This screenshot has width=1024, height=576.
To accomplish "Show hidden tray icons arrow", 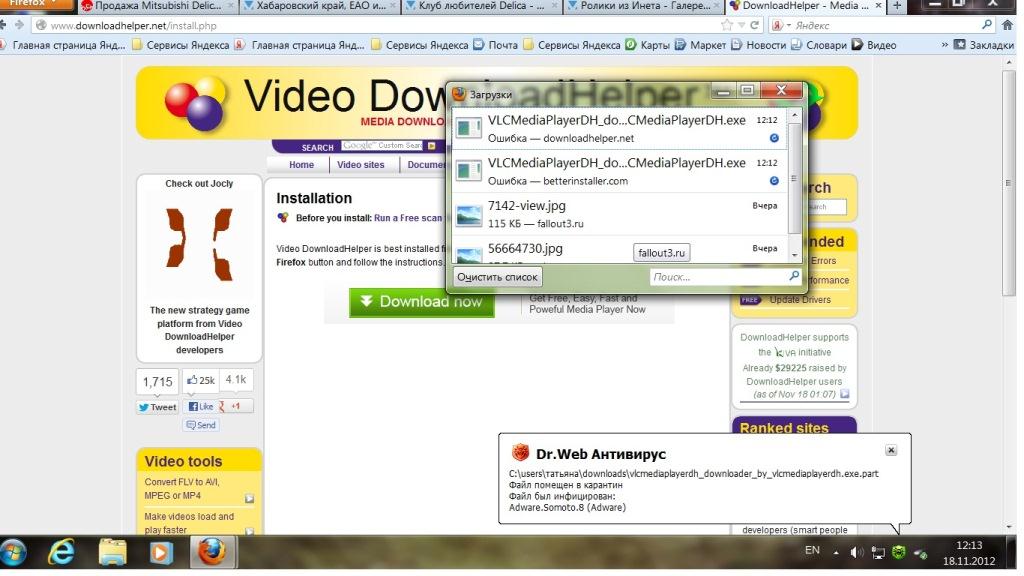I will [x=837, y=552].
